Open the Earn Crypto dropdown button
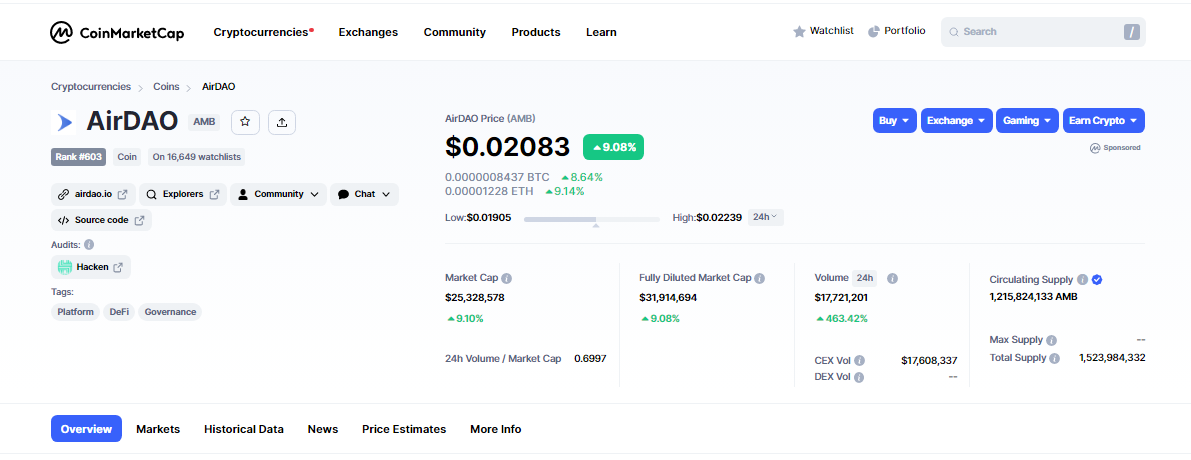This screenshot has height=460, width=1191. click(1104, 121)
